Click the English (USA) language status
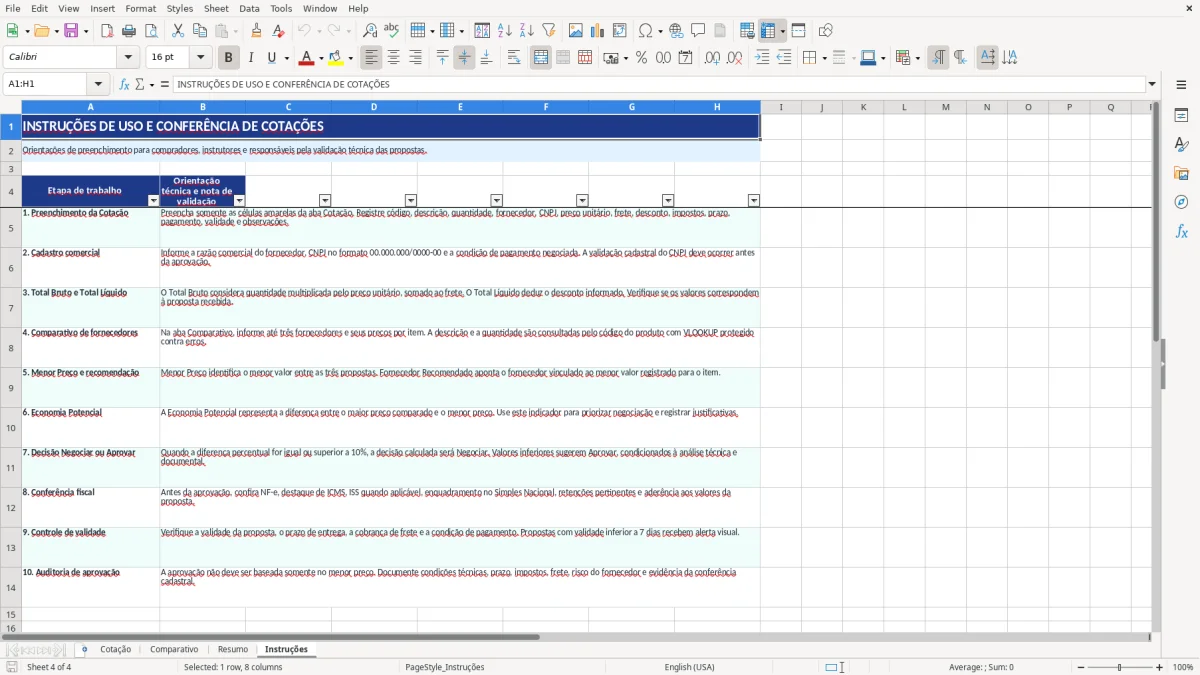This screenshot has height=675, width=1200. click(x=689, y=667)
